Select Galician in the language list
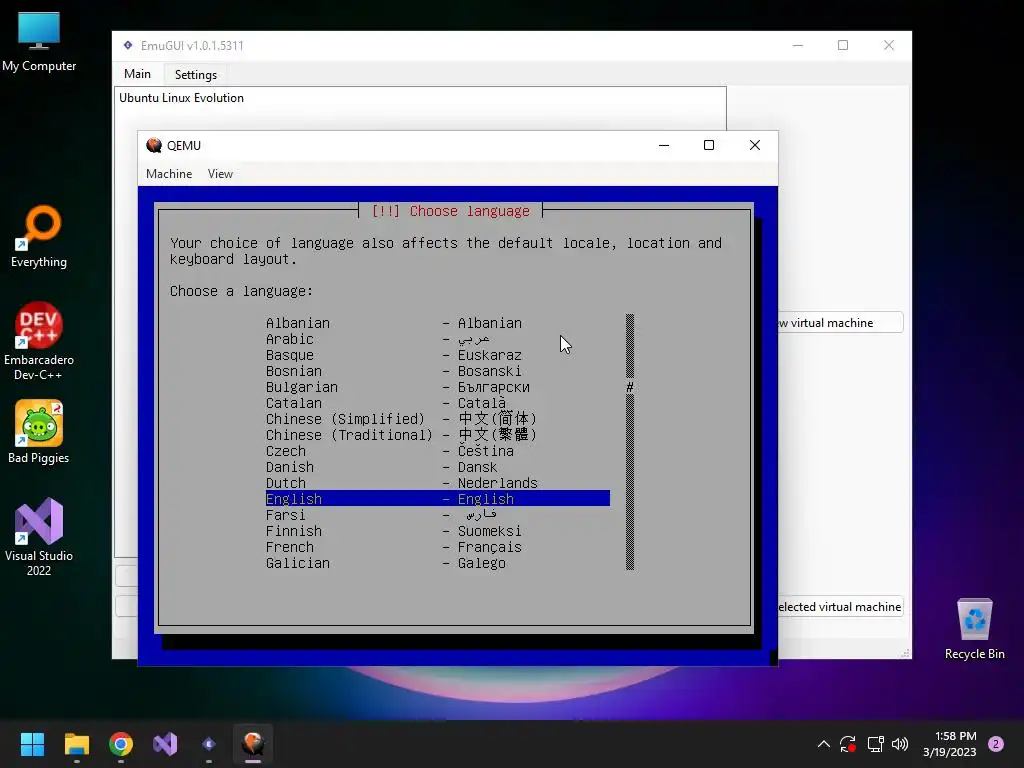This screenshot has width=1024, height=768. coord(438,563)
